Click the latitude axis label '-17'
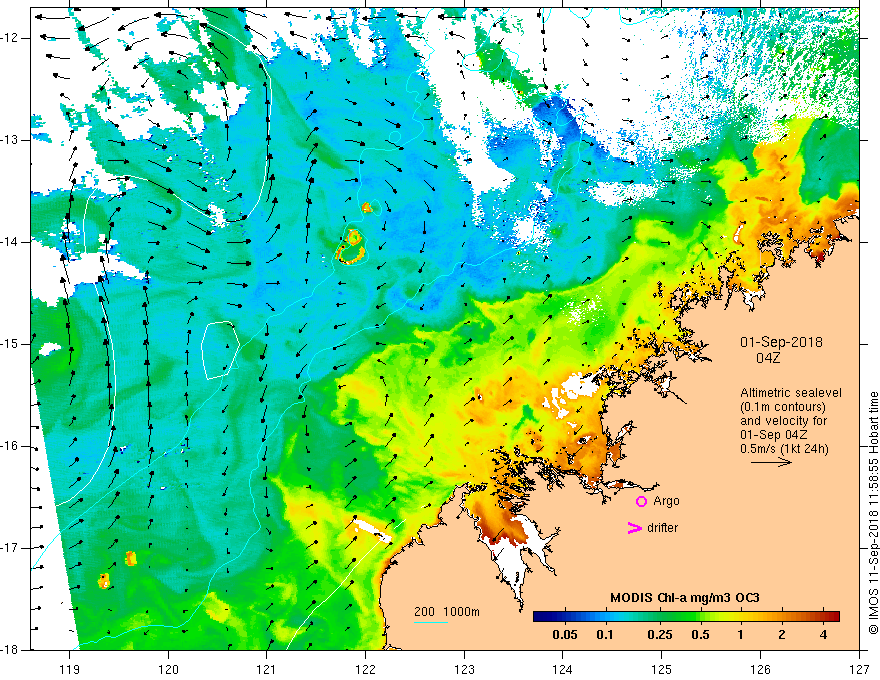 (10, 548)
